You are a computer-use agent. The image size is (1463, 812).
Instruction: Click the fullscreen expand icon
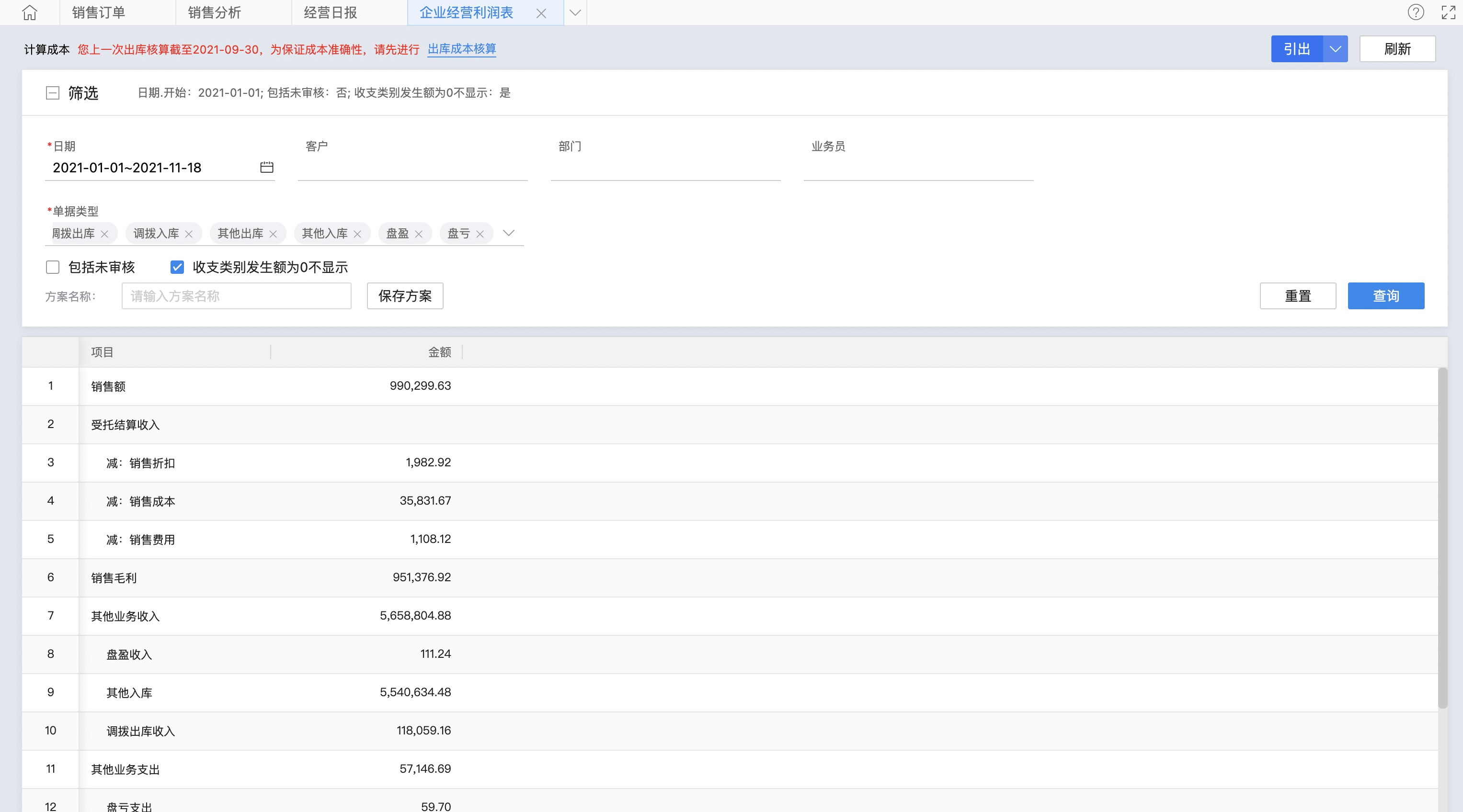(1448, 12)
